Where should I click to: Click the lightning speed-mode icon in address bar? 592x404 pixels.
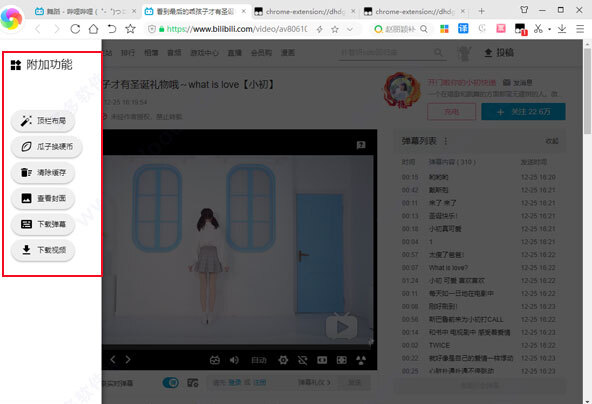(x=319, y=29)
